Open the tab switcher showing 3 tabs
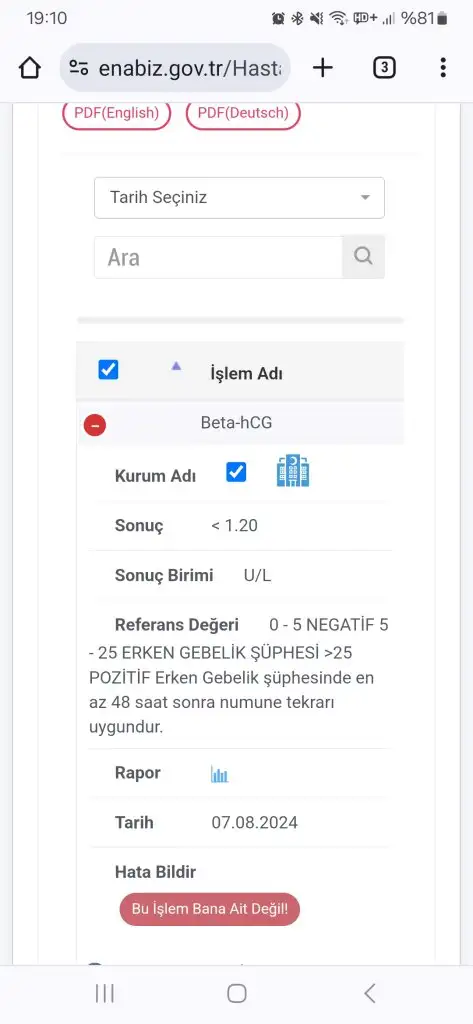 click(384, 67)
